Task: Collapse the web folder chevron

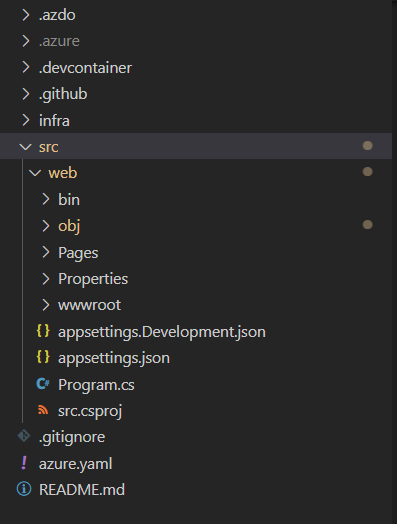Action: (35, 173)
